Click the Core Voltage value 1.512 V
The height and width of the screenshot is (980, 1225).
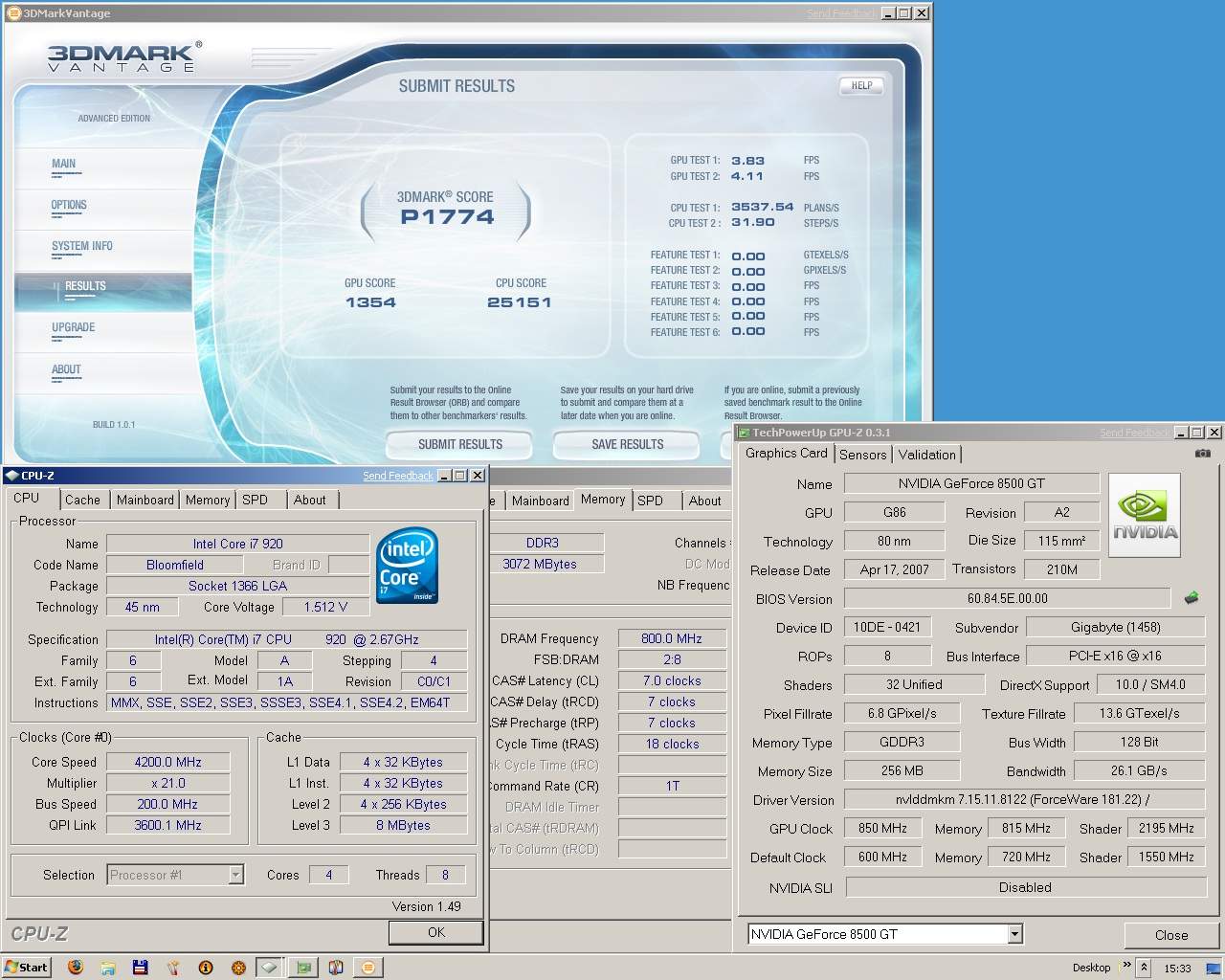point(325,607)
